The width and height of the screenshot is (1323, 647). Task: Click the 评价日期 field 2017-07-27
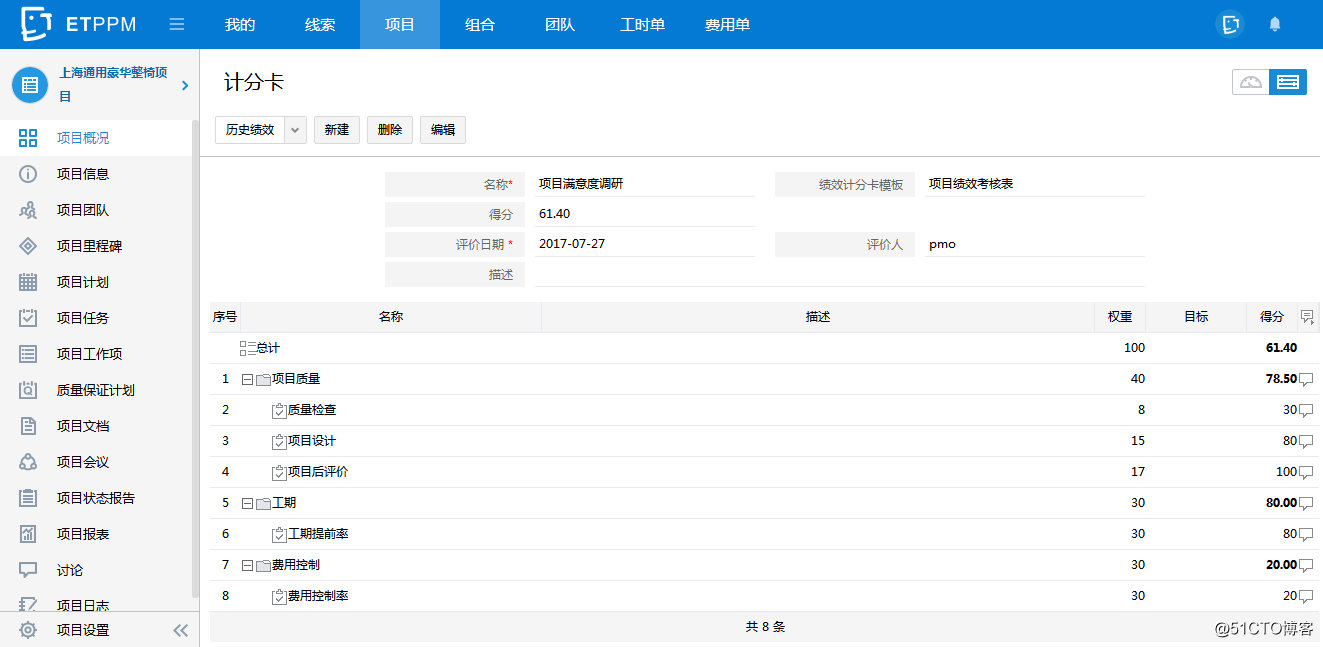click(645, 244)
